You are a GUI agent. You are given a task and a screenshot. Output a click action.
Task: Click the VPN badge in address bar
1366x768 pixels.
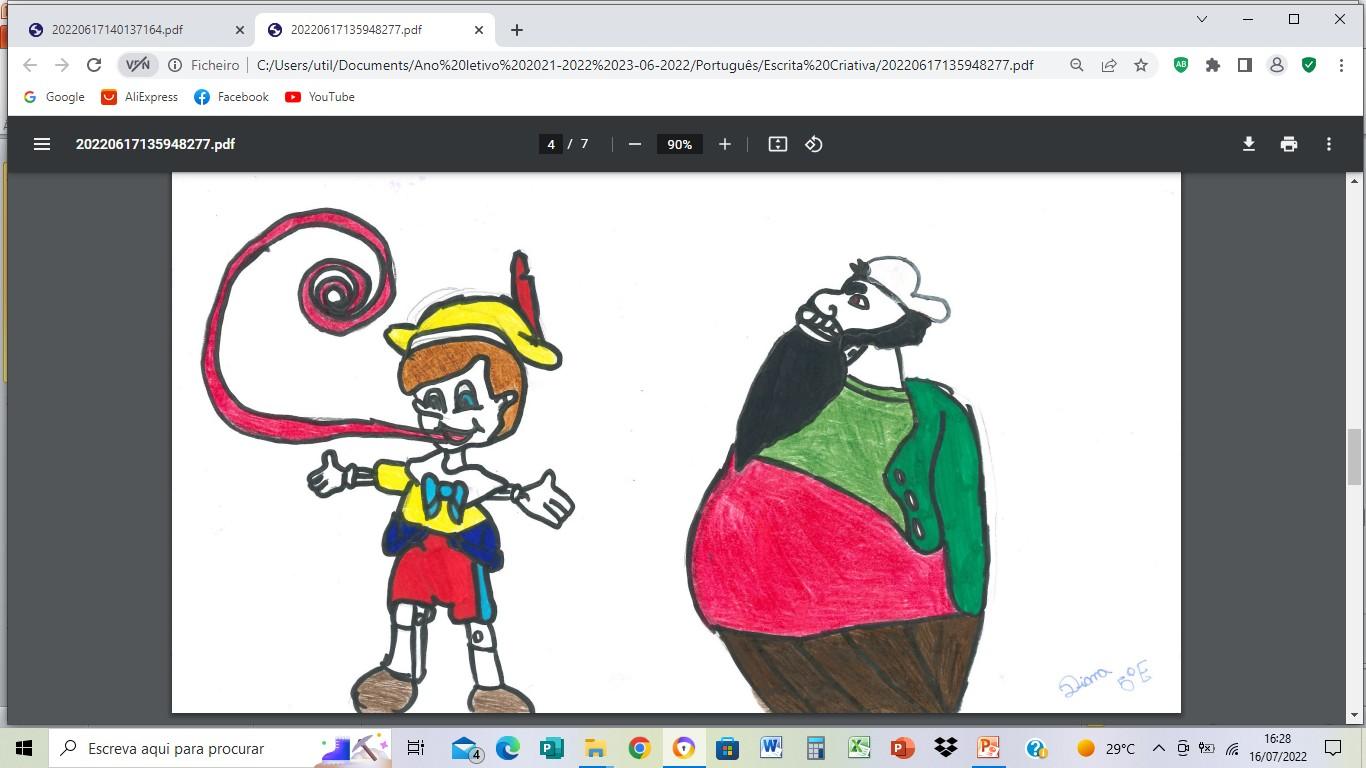(x=138, y=65)
